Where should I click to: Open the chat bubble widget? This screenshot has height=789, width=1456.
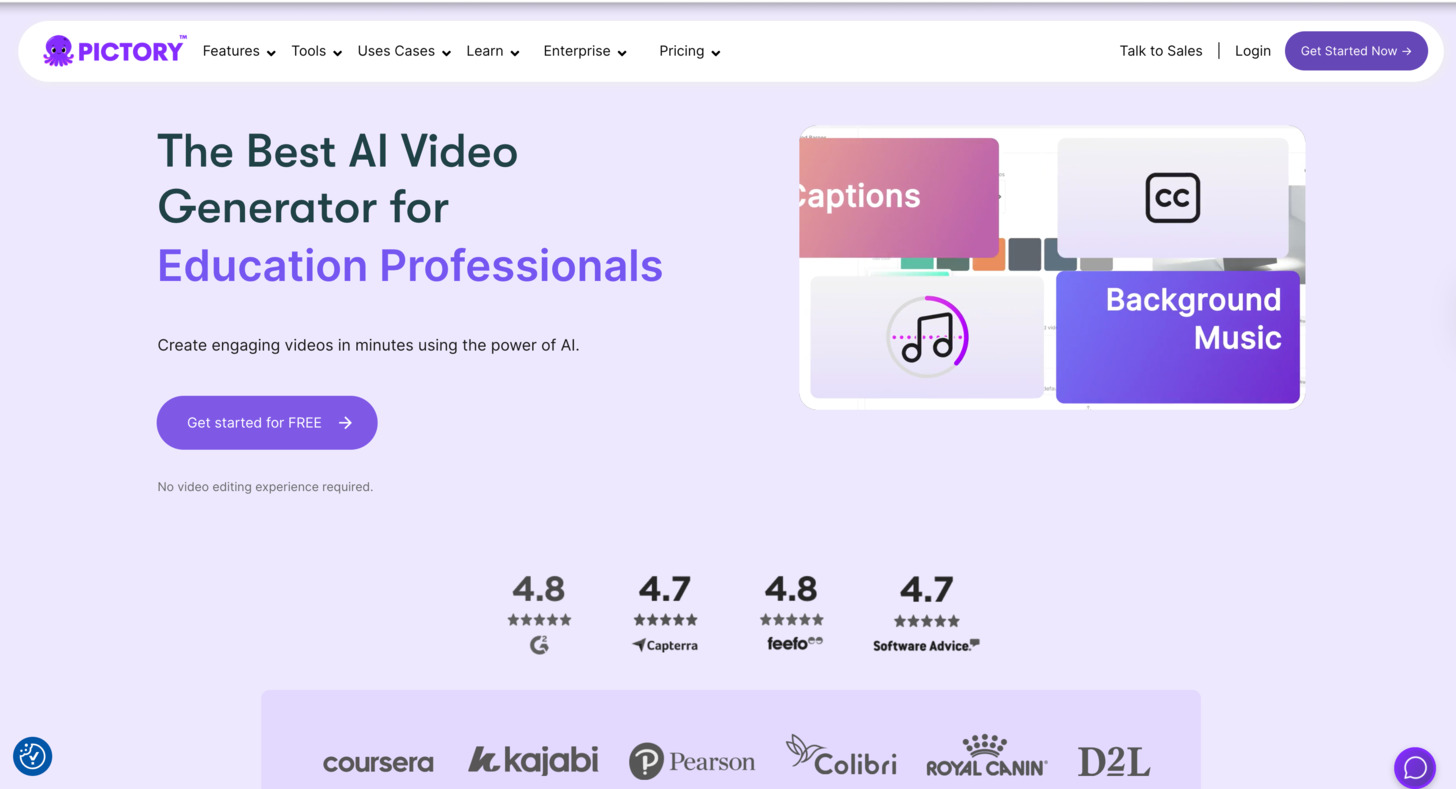1414,767
